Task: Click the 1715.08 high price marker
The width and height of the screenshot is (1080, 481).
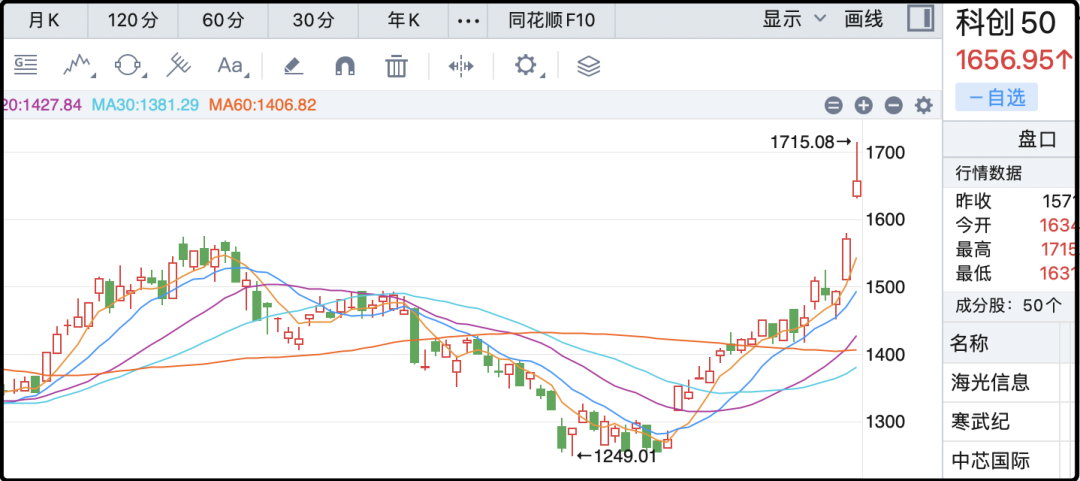Action: (x=811, y=143)
